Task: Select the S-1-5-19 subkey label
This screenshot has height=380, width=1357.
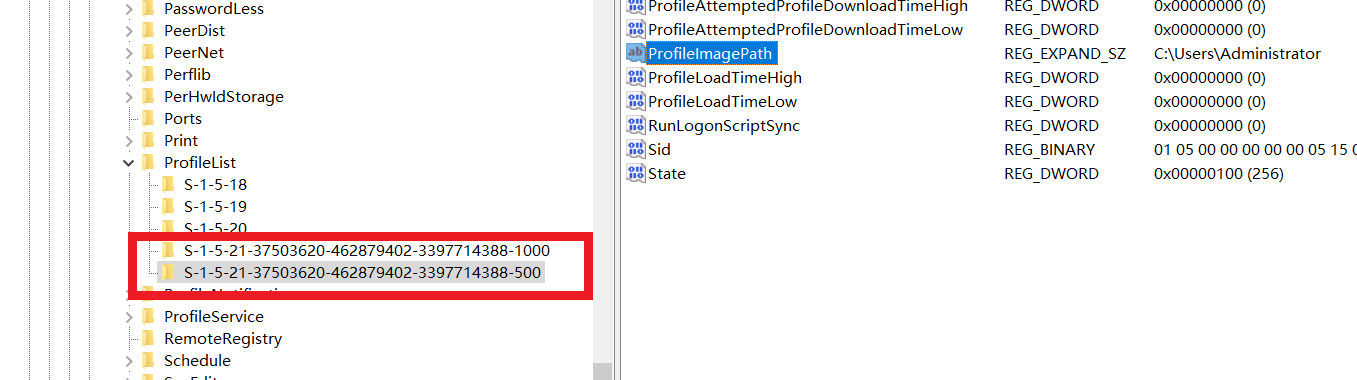Action: 215,206
